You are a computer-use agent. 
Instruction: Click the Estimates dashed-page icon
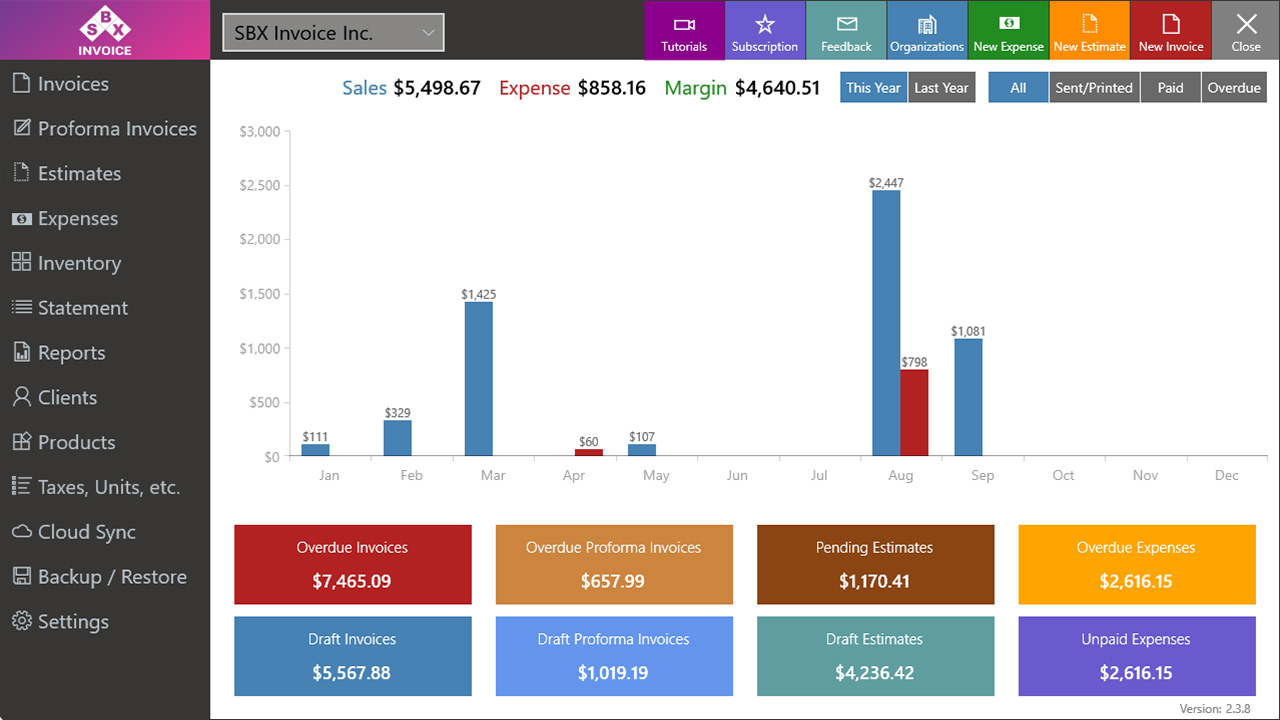(x=21, y=173)
